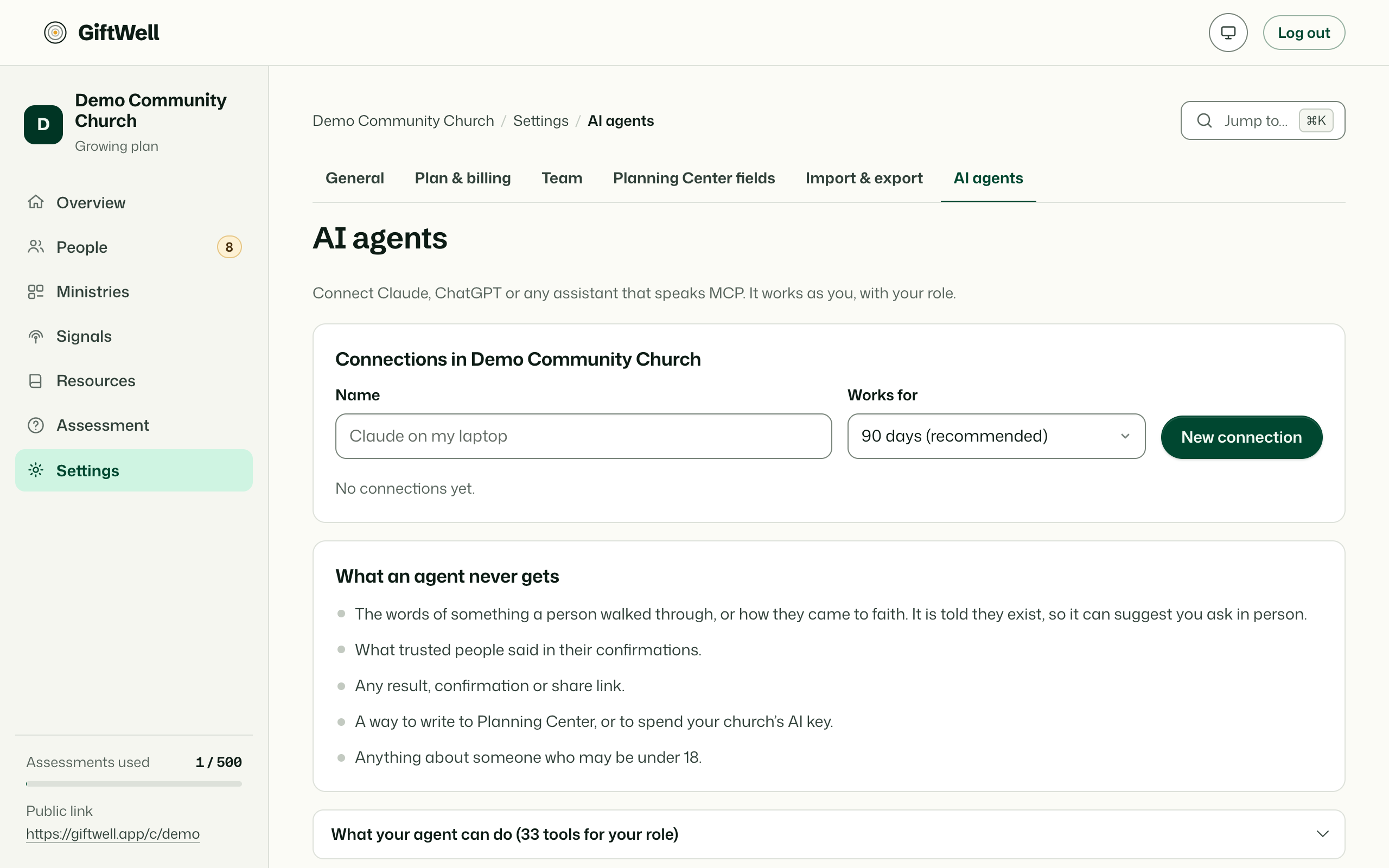Click the search magnifier icon
The height and width of the screenshot is (868, 1389).
click(x=1204, y=120)
